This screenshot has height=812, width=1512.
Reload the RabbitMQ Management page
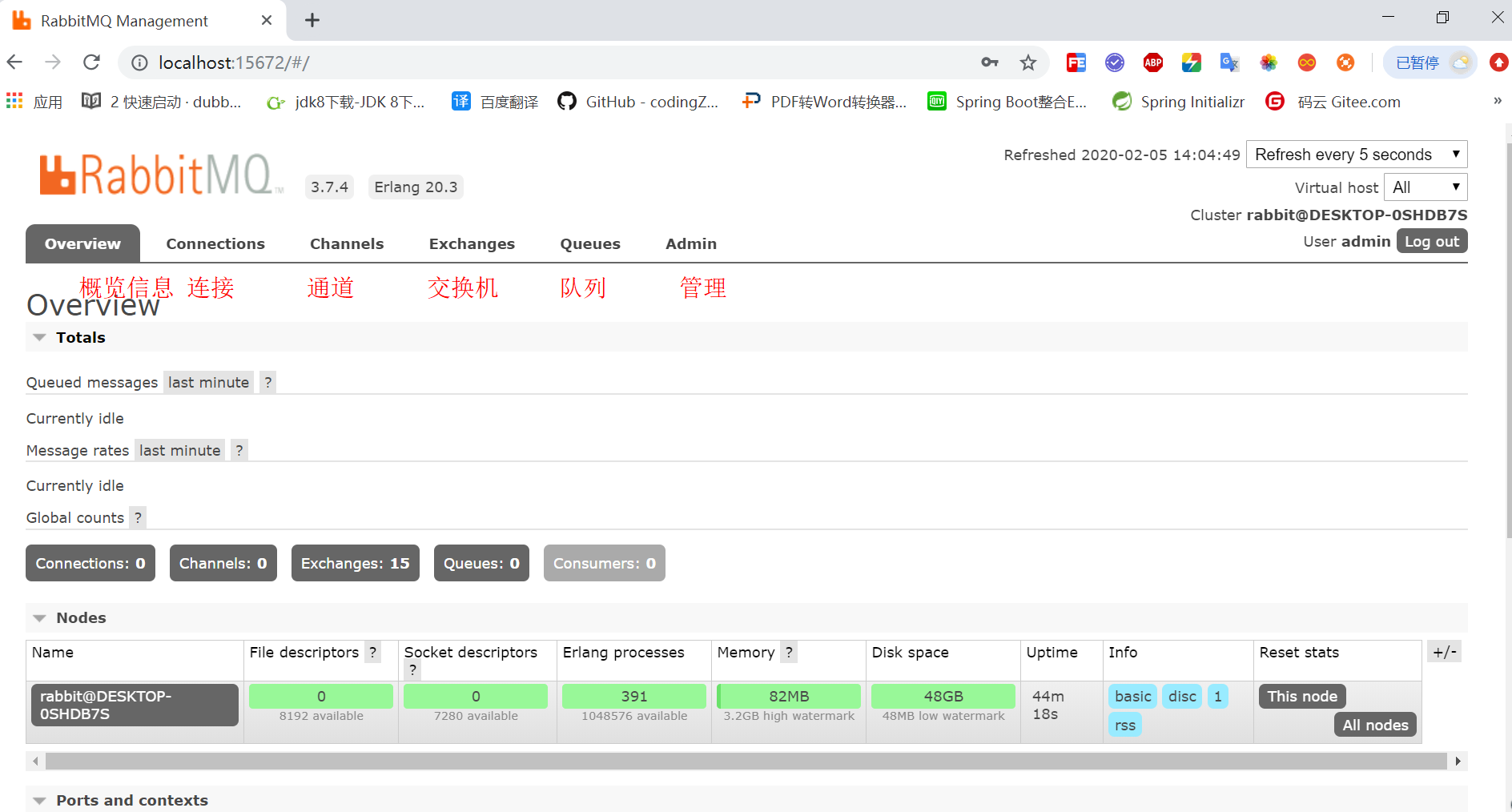coord(92,62)
